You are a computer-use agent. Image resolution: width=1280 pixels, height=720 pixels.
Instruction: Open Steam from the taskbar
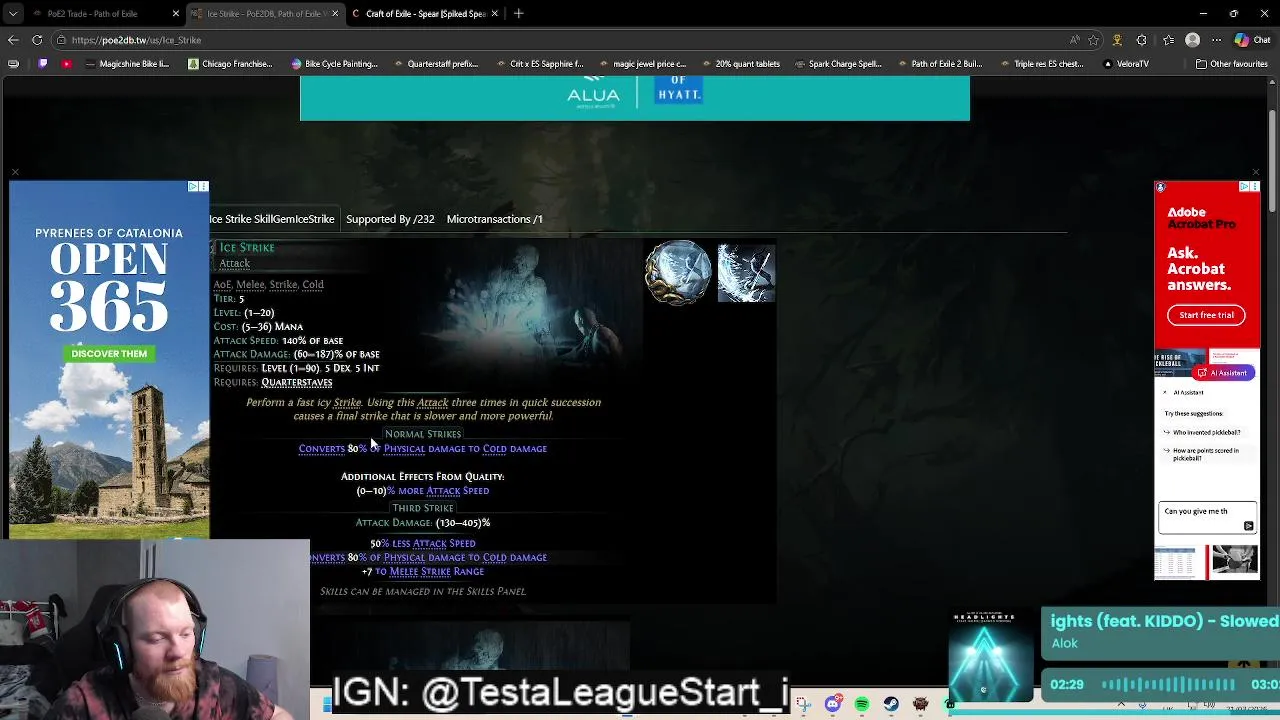click(891, 704)
